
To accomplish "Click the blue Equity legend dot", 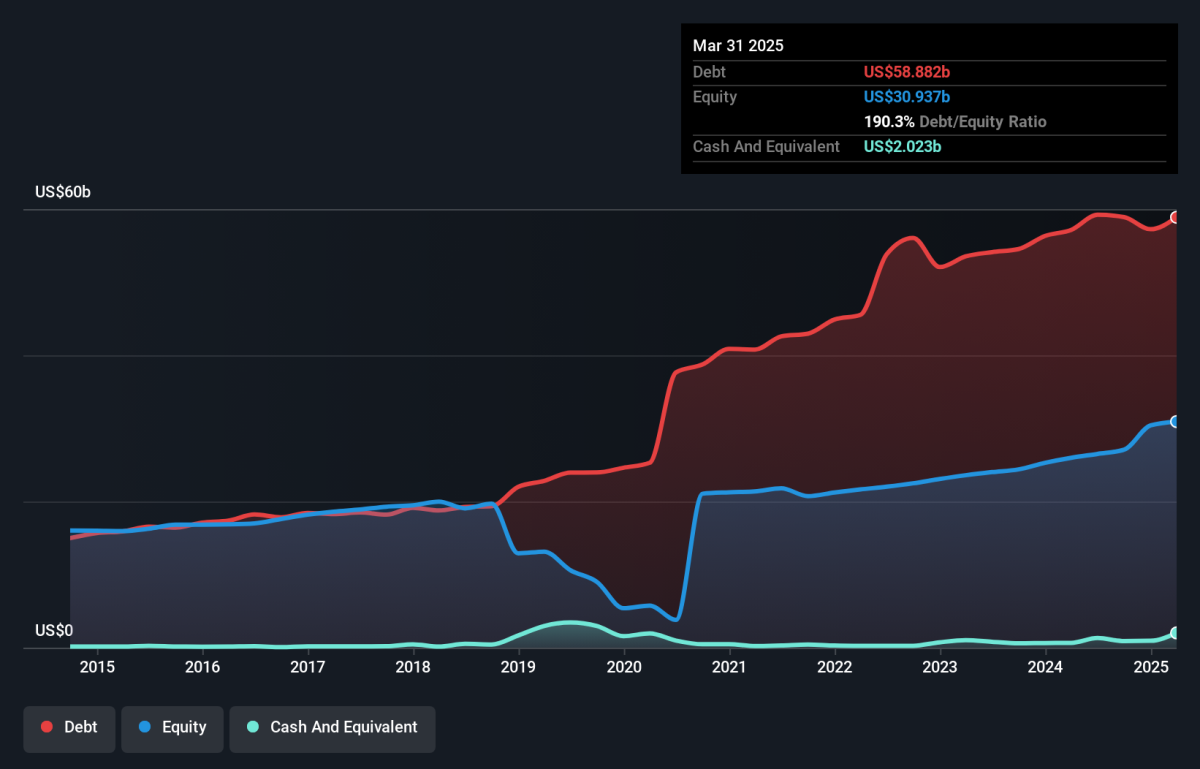I will (x=145, y=728).
